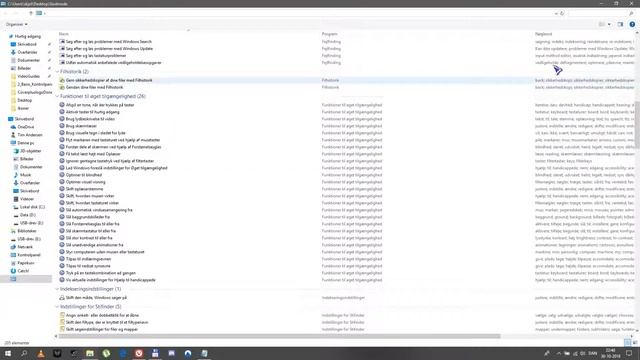Open the Windows Start menu
The height and width of the screenshot is (360, 640).
(x=8, y=353)
